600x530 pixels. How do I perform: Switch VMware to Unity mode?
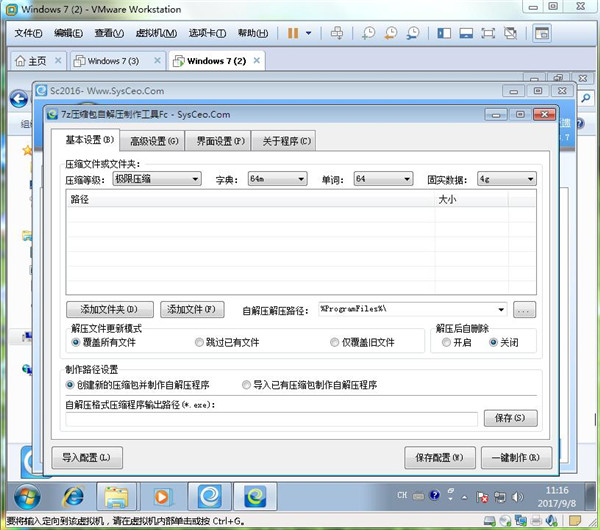click(510, 33)
